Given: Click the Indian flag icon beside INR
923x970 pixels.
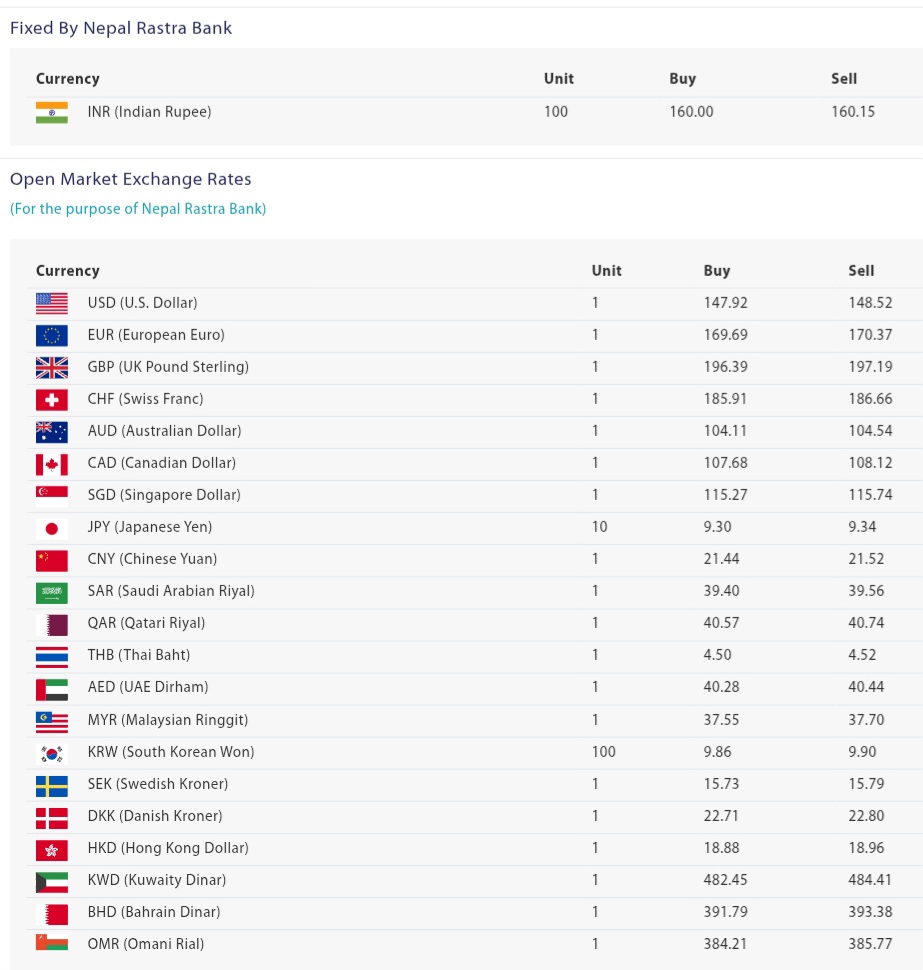Looking at the screenshot, I should click(52, 112).
